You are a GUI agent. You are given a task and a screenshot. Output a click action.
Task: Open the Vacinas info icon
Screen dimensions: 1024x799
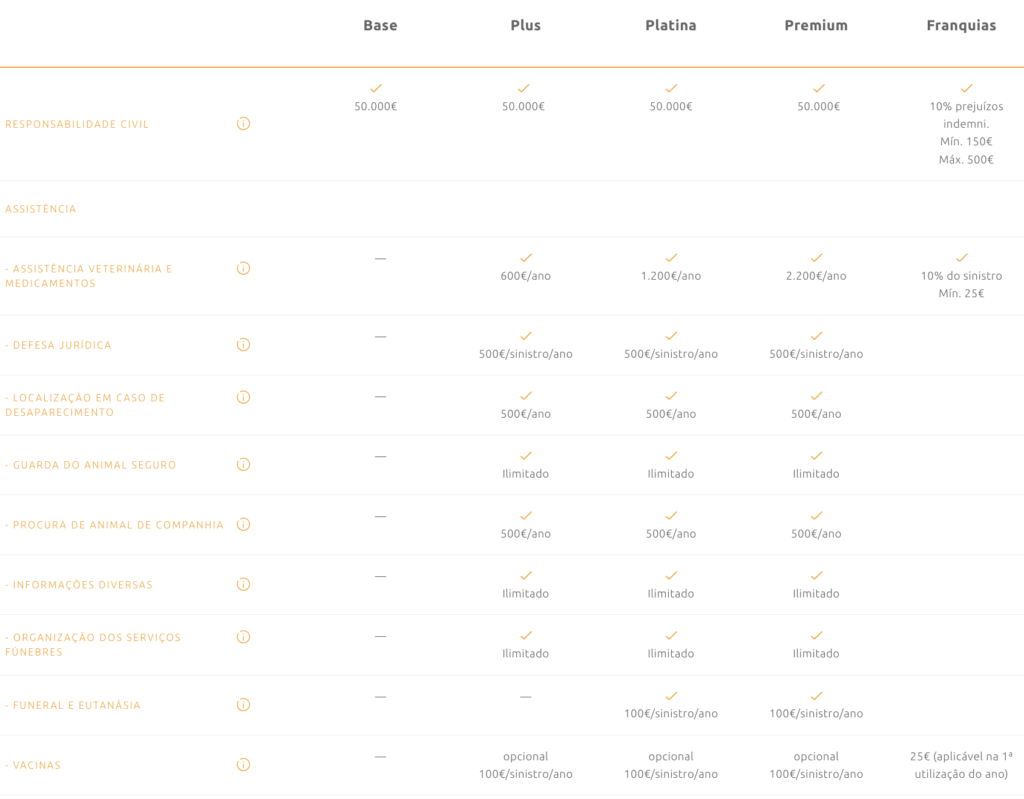pos(243,765)
